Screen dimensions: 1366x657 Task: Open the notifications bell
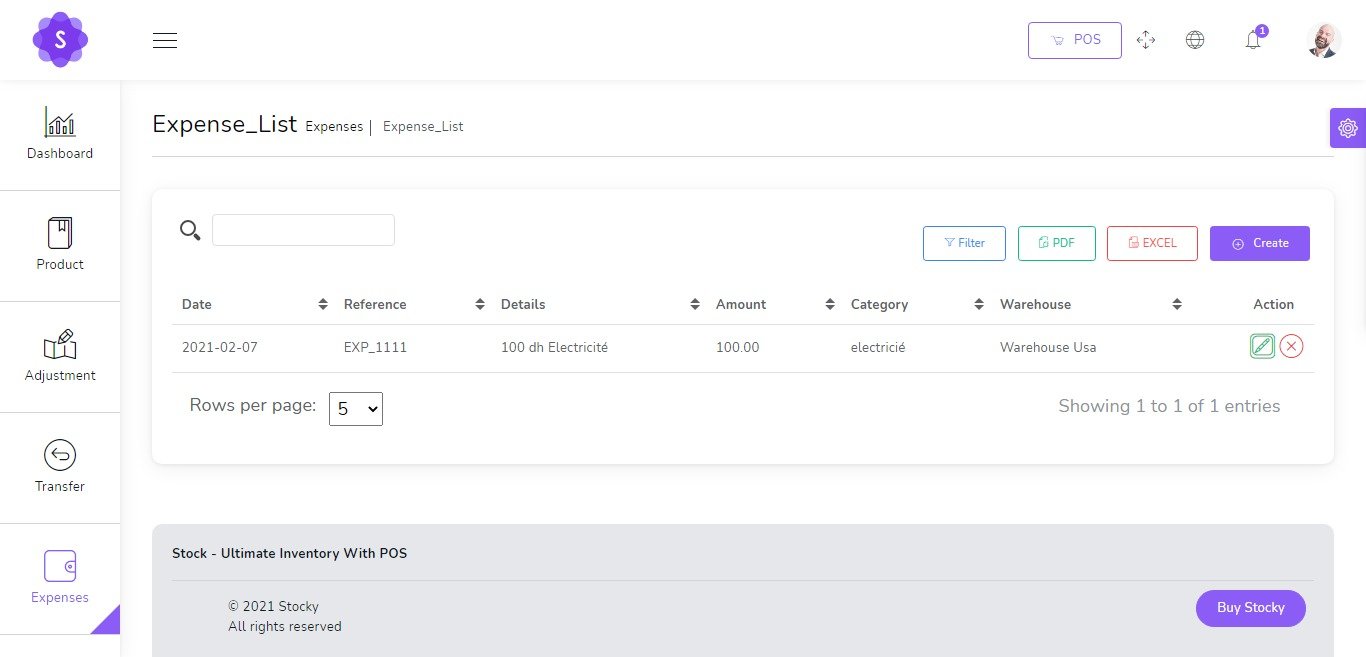click(x=1253, y=40)
